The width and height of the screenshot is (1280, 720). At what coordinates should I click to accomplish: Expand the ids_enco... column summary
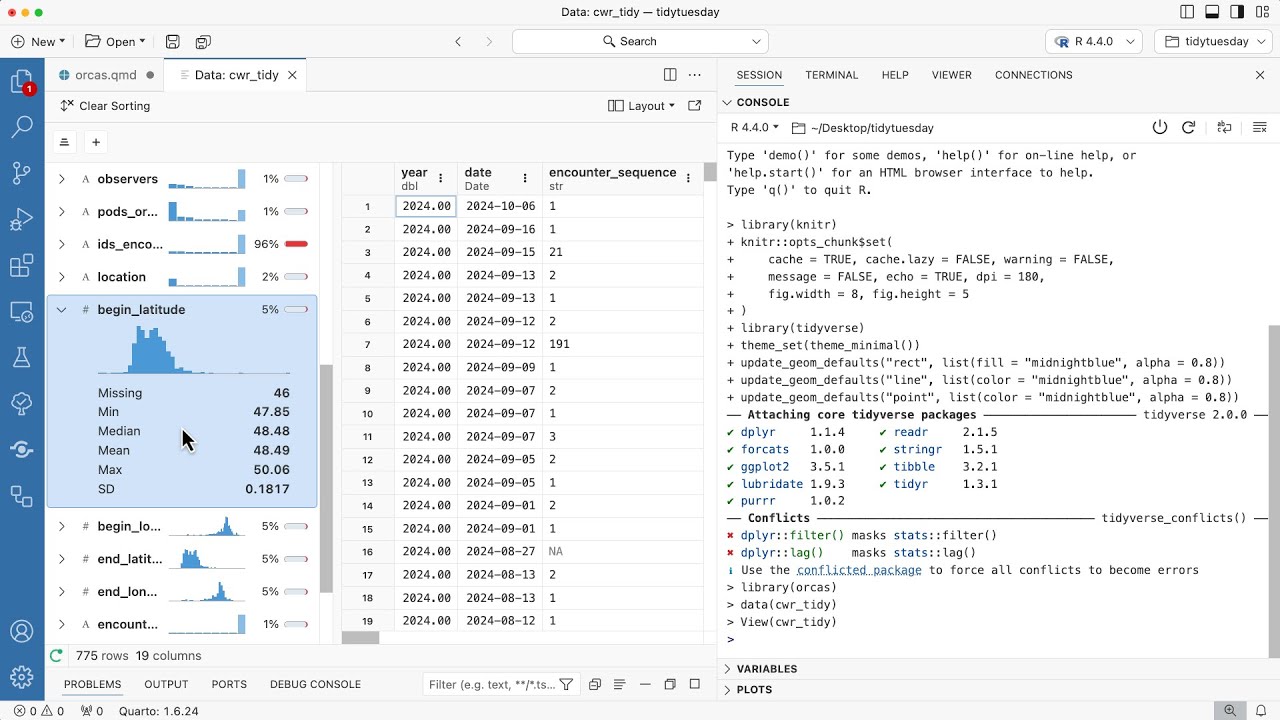61,244
